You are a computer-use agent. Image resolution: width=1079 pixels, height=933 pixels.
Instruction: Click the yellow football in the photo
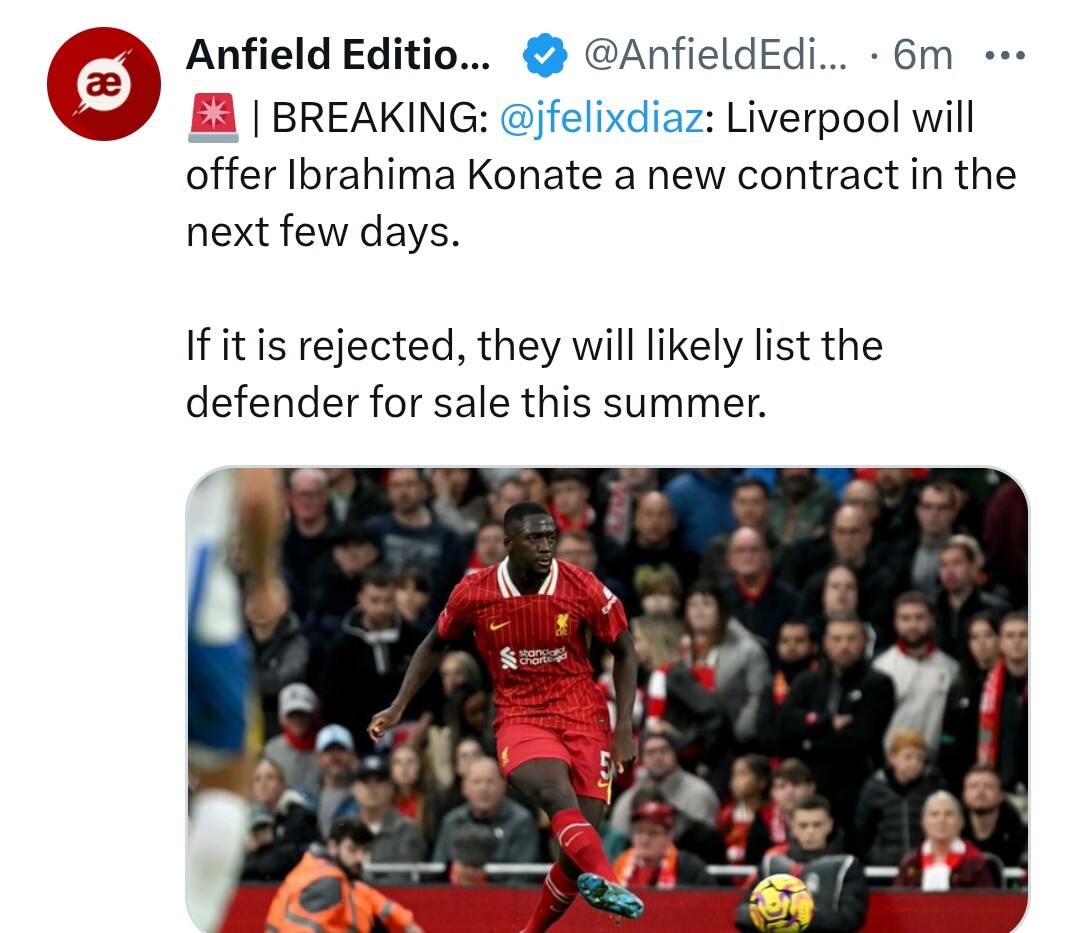coord(780,903)
